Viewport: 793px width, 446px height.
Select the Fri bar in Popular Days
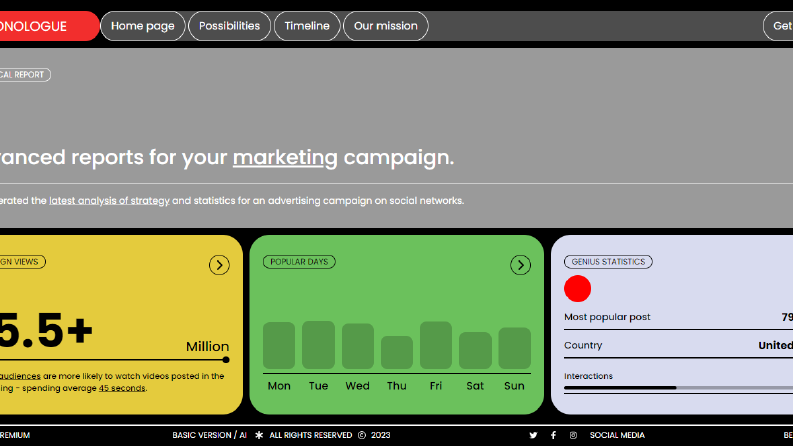(x=435, y=345)
